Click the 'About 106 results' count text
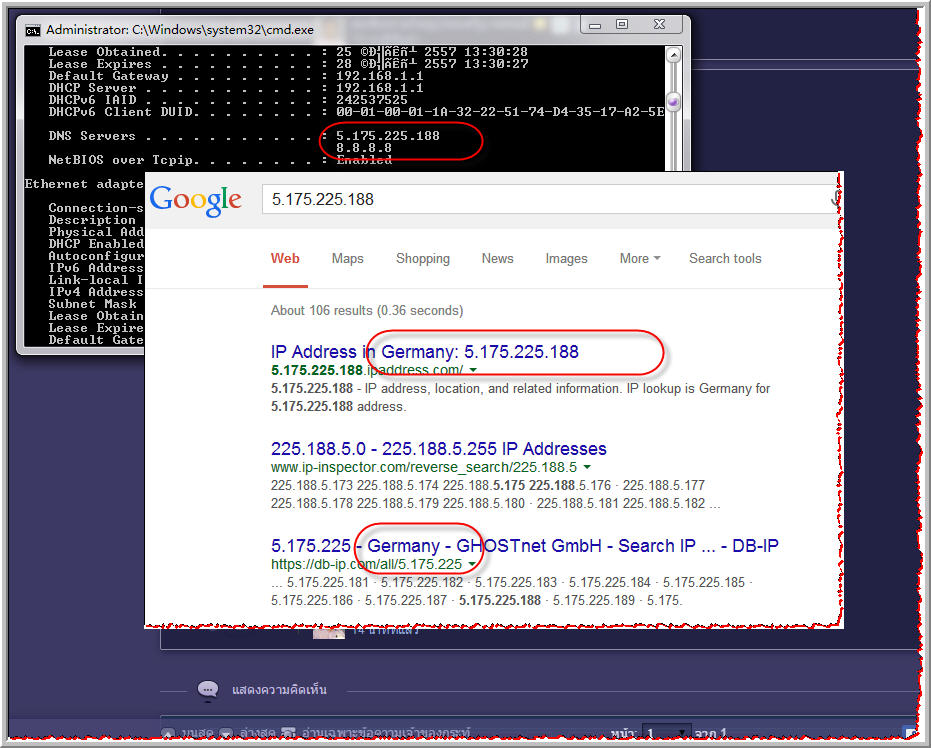This screenshot has height=748, width=931. pyautogui.click(x=366, y=310)
